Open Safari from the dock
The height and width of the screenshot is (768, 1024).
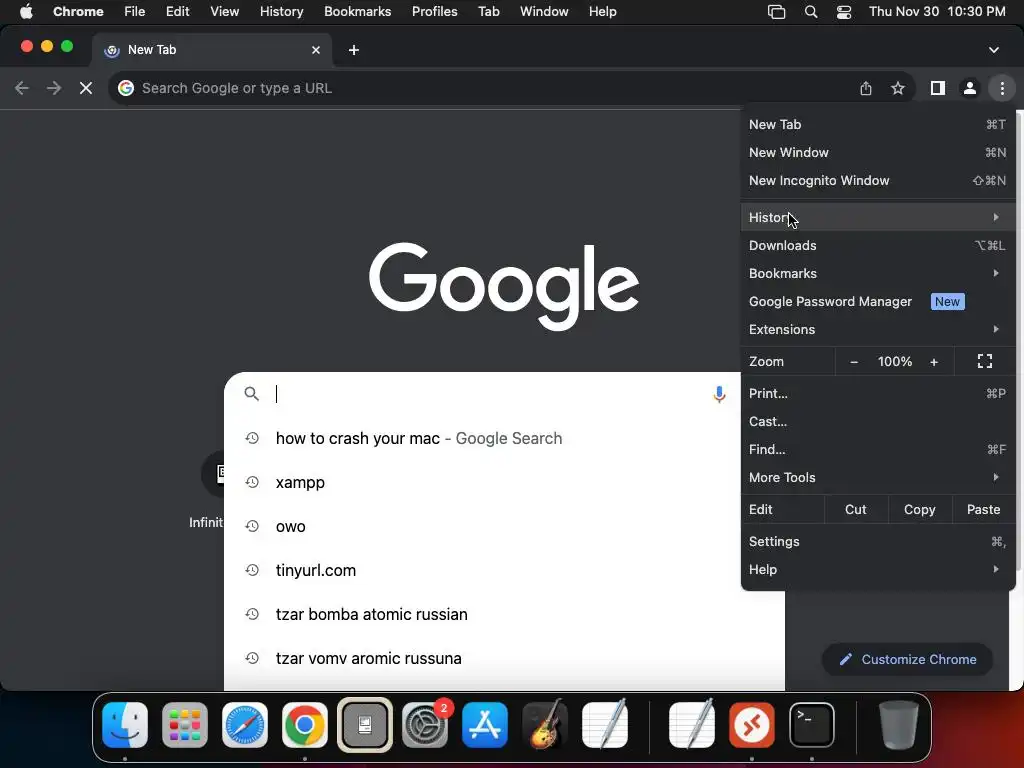[245, 725]
